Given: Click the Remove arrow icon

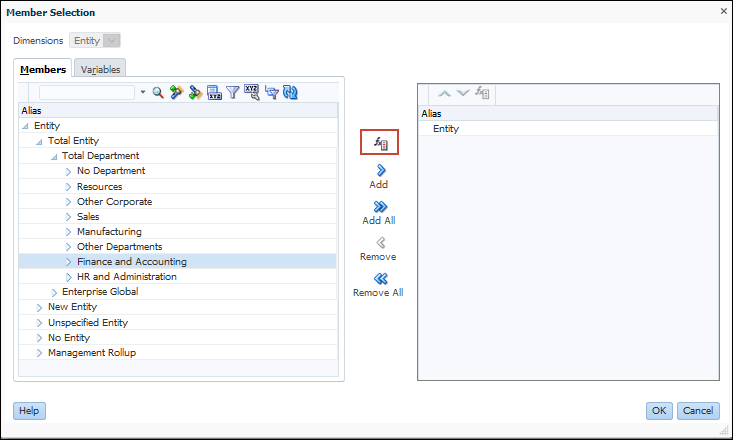Looking at the screenshot, I should (x=381, y=243).
